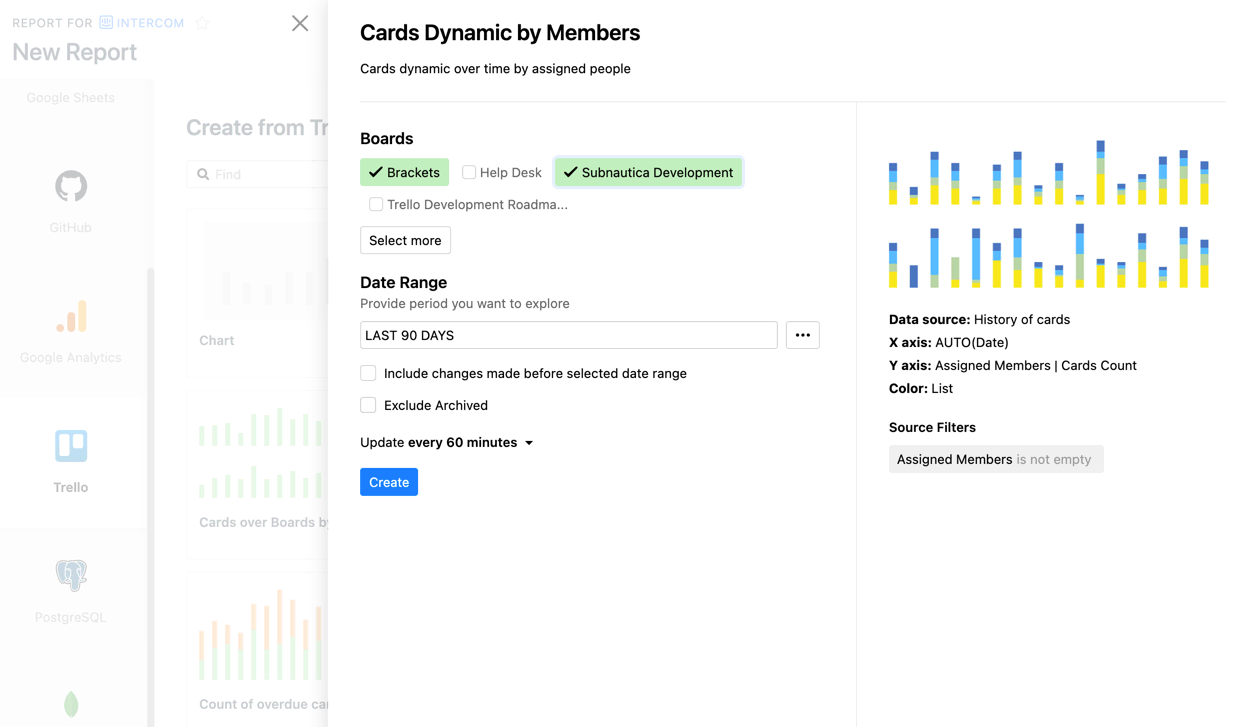Image resolution: width=1251 pixels, height=727 pixels.
Task: Close the New Report panel
Action: 300,23
